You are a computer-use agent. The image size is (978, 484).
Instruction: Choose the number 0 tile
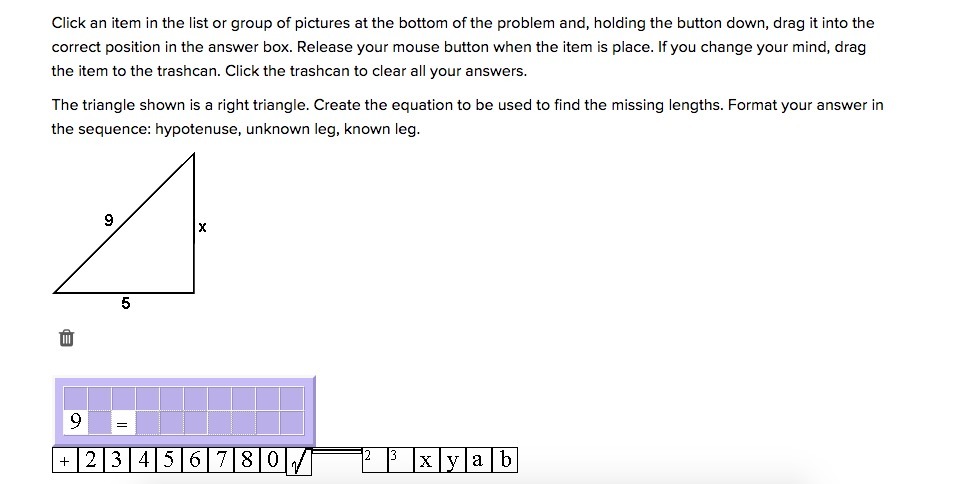273,461
